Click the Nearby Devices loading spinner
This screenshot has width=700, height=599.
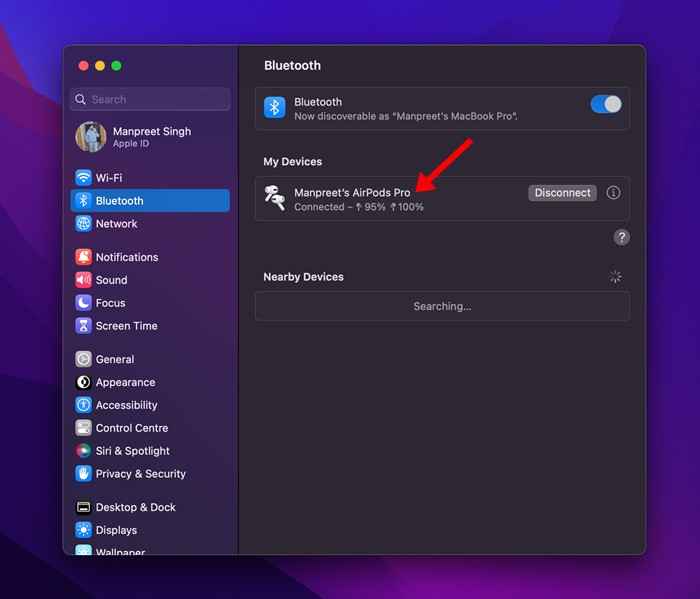[615, 277]
